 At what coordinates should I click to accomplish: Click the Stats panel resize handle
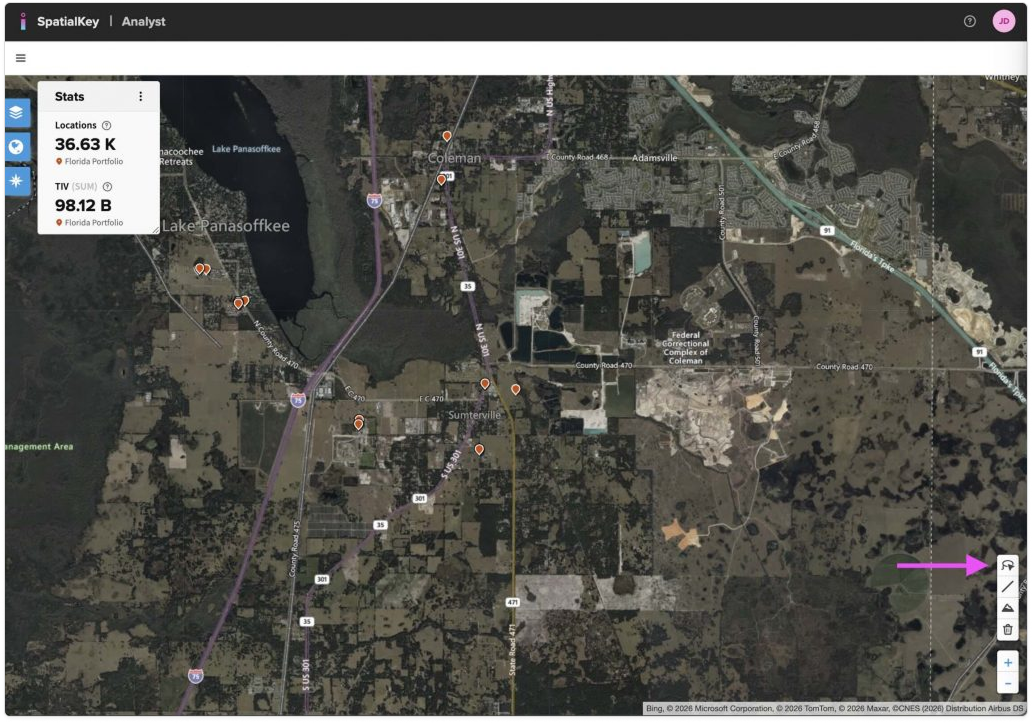tap(155, 230)
